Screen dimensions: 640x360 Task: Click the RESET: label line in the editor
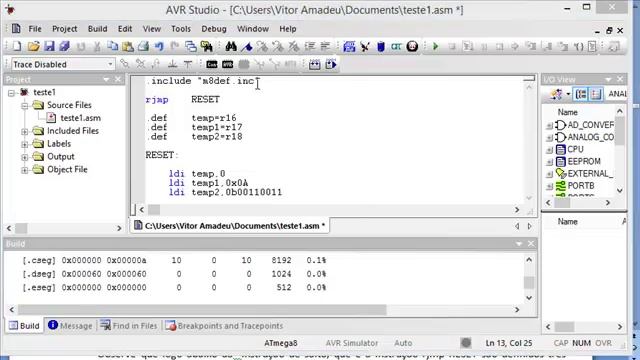pyautogui.click(x=162, y=156)
